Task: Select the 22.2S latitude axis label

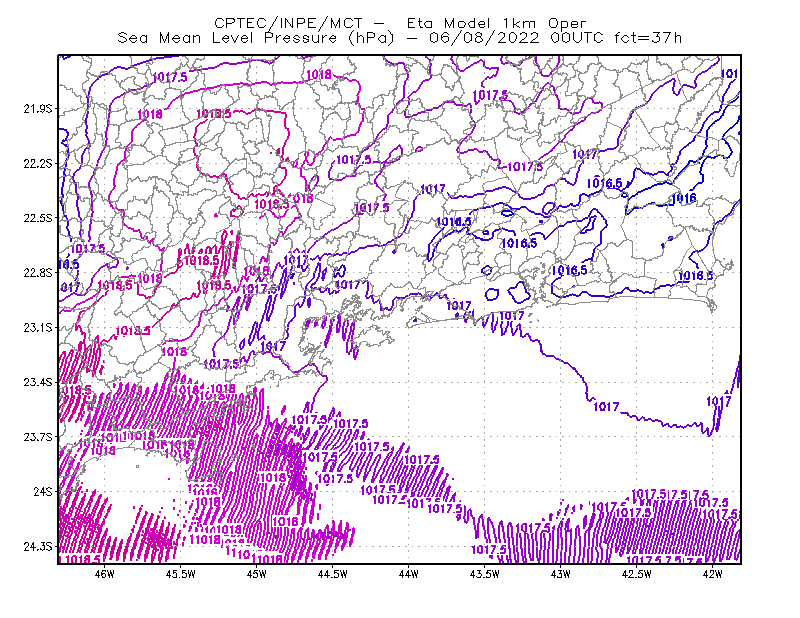Action: point(38,163)
